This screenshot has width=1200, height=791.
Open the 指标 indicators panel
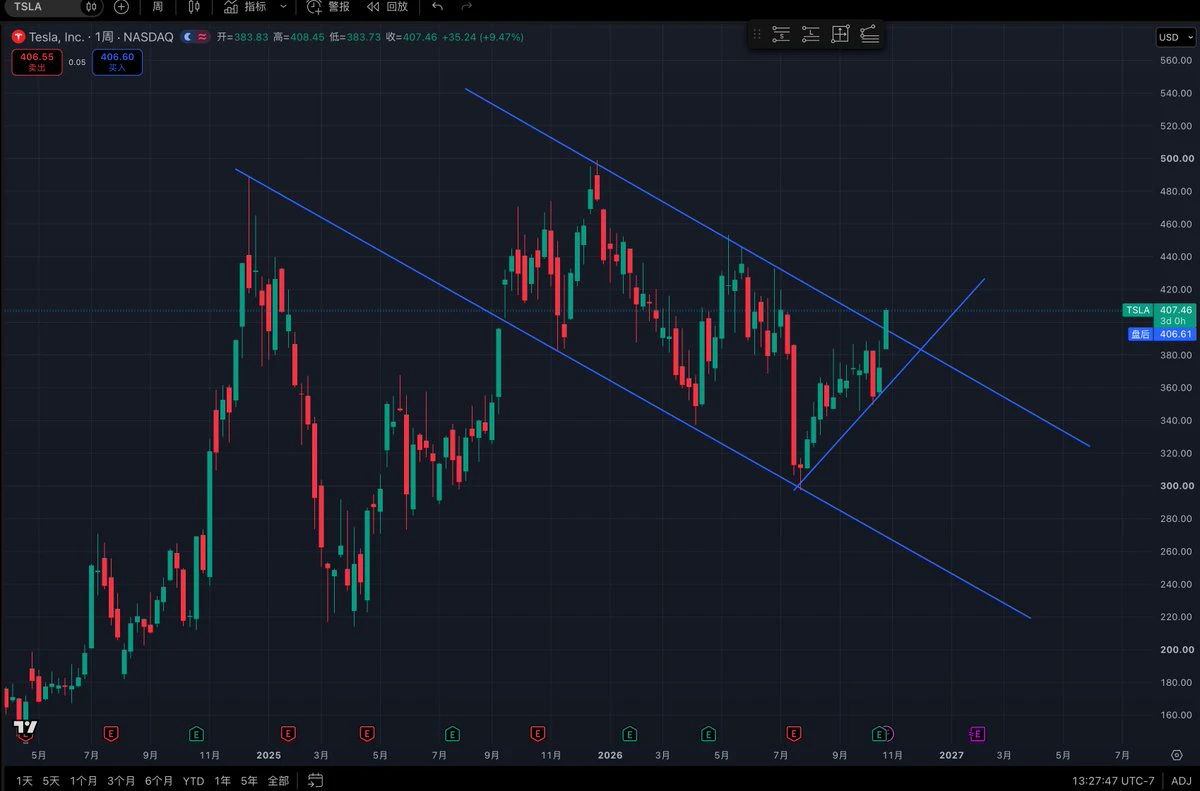tap(245, 6)
